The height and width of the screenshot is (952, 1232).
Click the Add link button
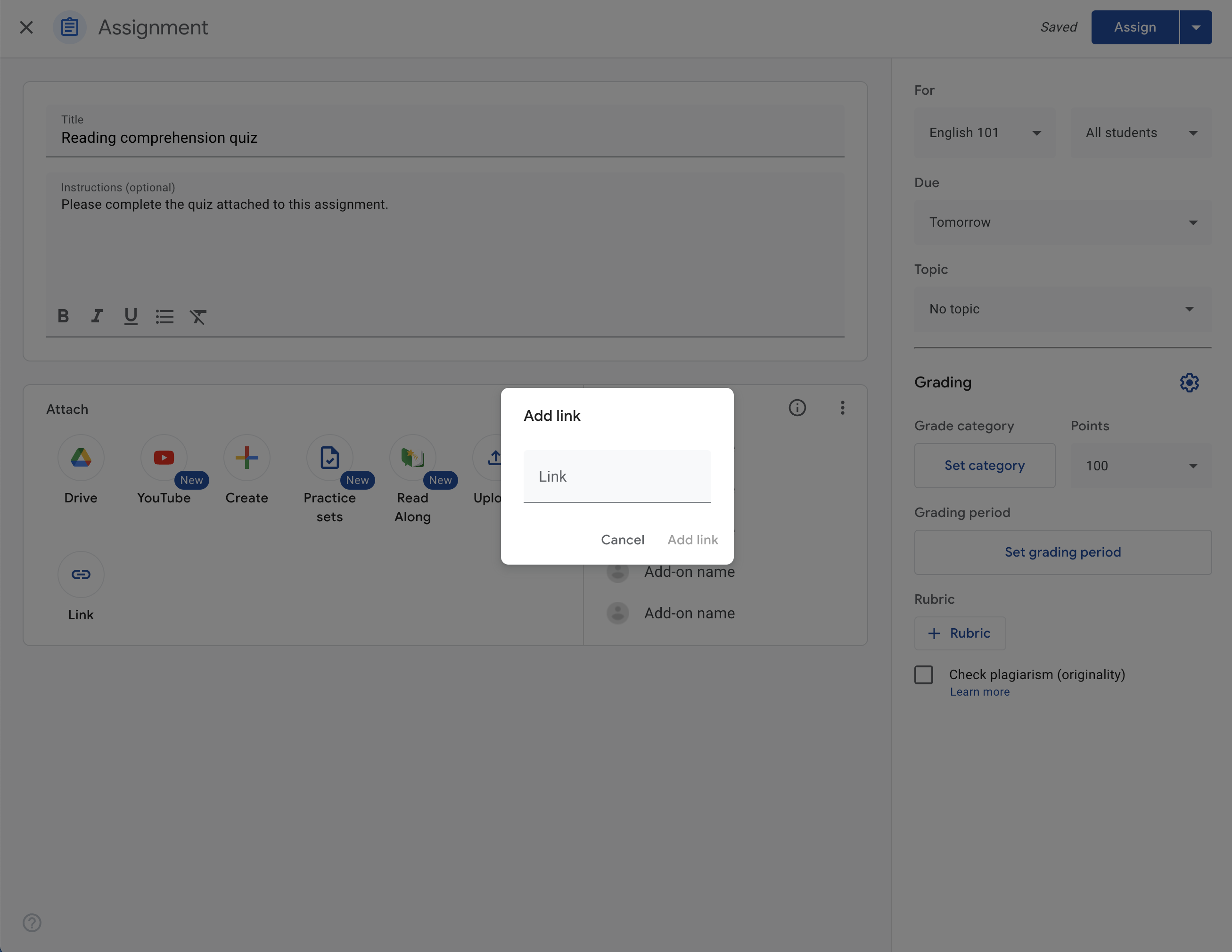pyautogui.click(x=693, y=539)
